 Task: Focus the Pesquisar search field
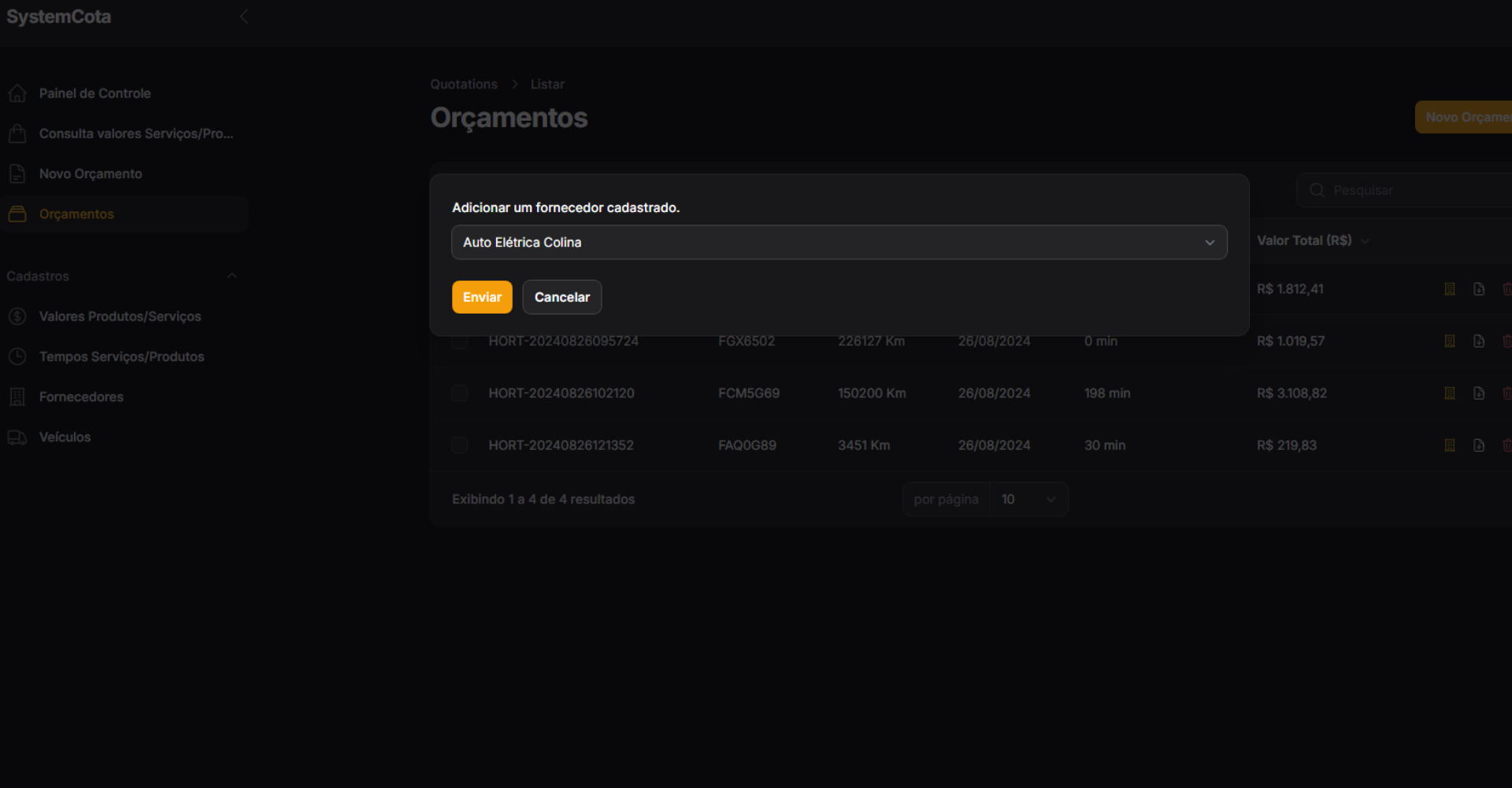click(1405, 191)
